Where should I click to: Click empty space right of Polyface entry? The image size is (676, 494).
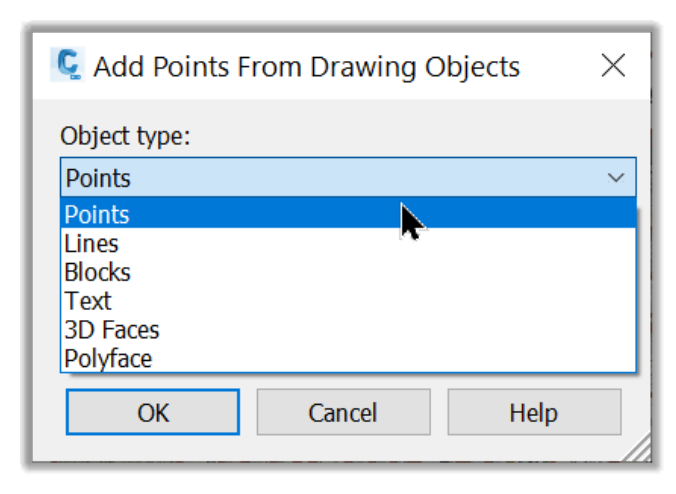[388, 358]
